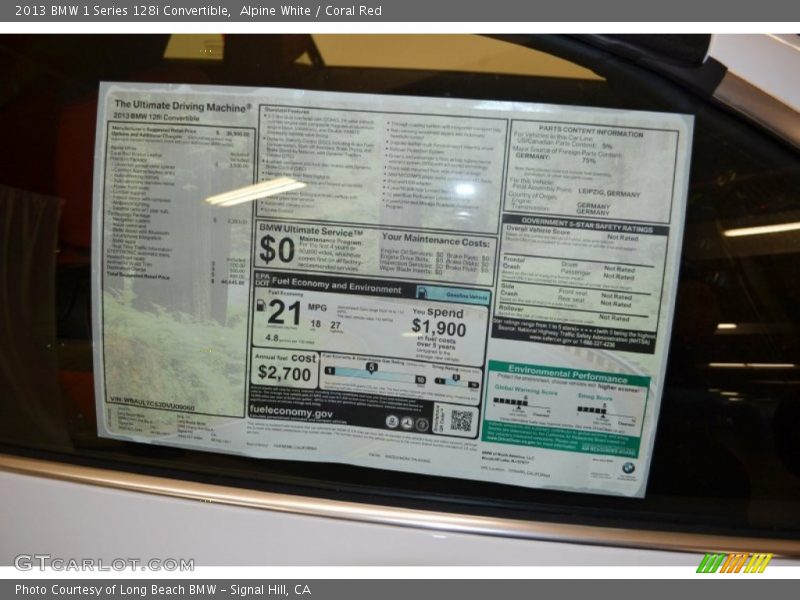Click the "Your Maintenance Costs:" heading

[x=435, y=239]
